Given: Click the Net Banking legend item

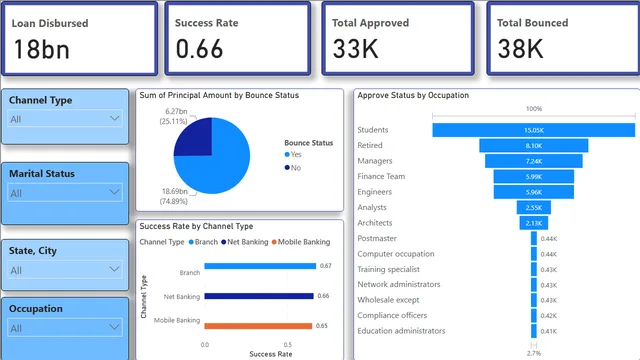Looking at the screenshot, I should tap(244, 242).
